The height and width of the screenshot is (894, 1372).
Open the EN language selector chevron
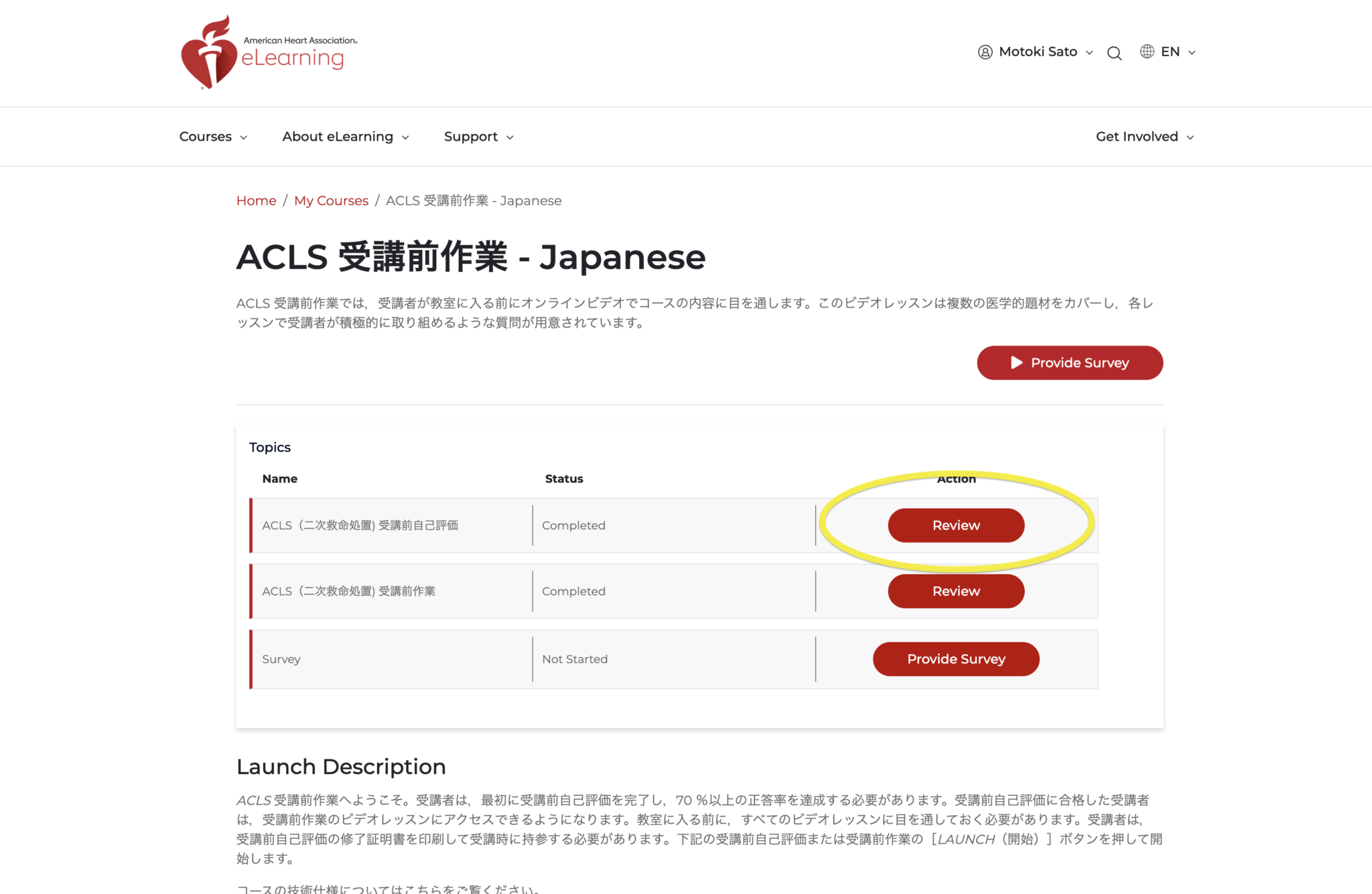tap(1192, 53)
